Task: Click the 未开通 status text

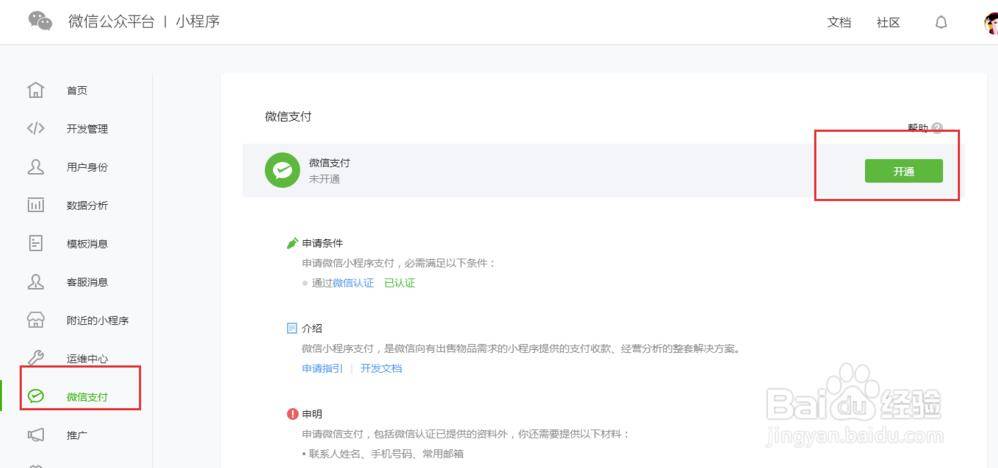Action: coord(325,179)
